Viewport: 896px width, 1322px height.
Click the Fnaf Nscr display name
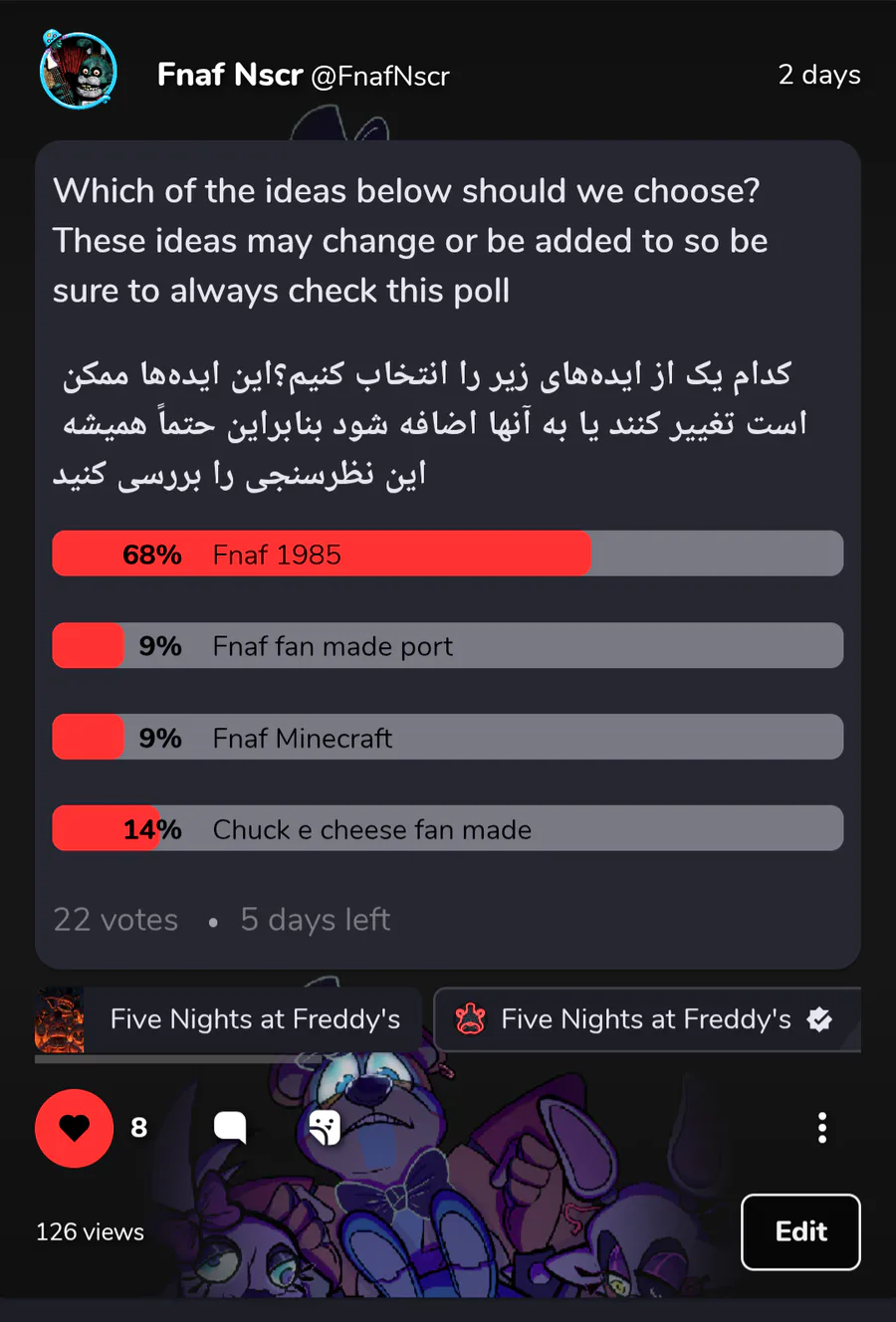pos(230,75)
